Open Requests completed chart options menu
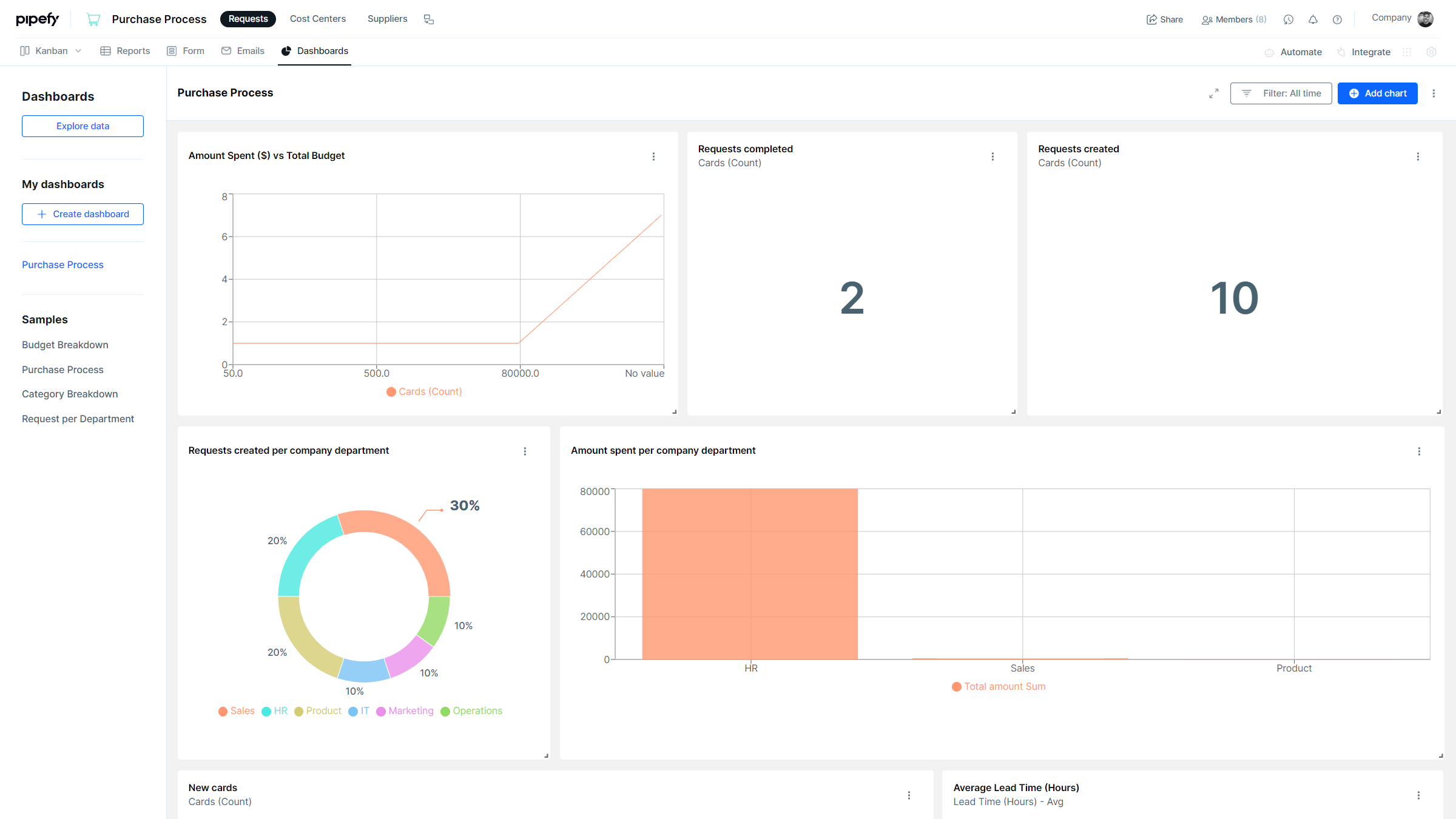1456x819 pixels. 993,157
